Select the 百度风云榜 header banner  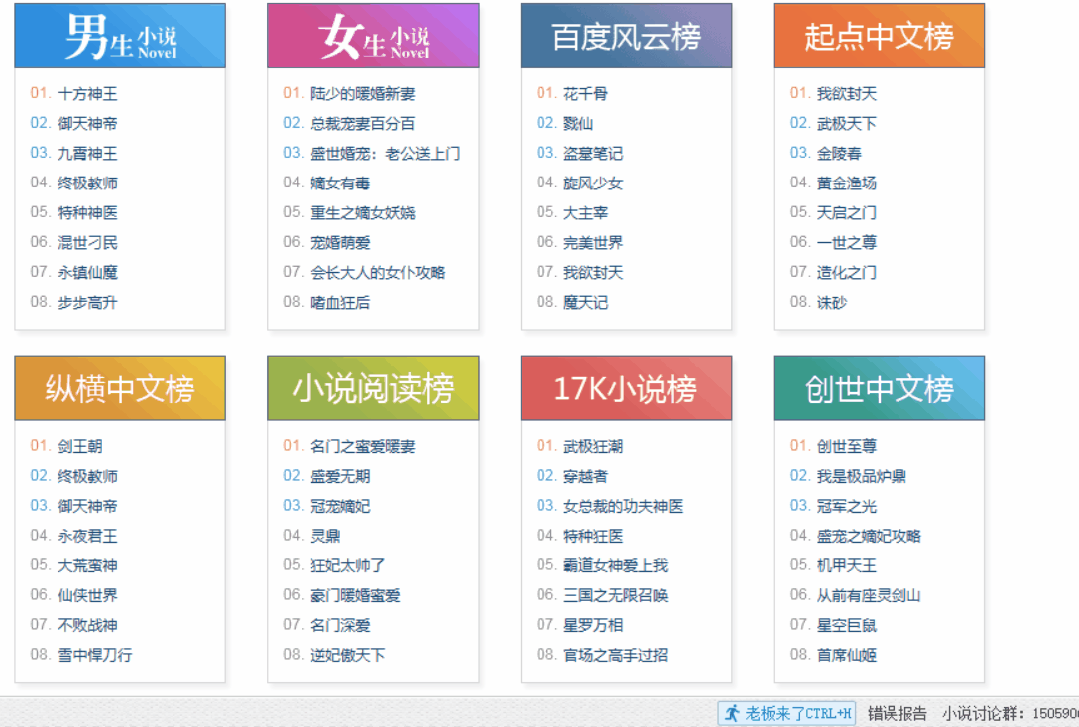coord(626,36)
